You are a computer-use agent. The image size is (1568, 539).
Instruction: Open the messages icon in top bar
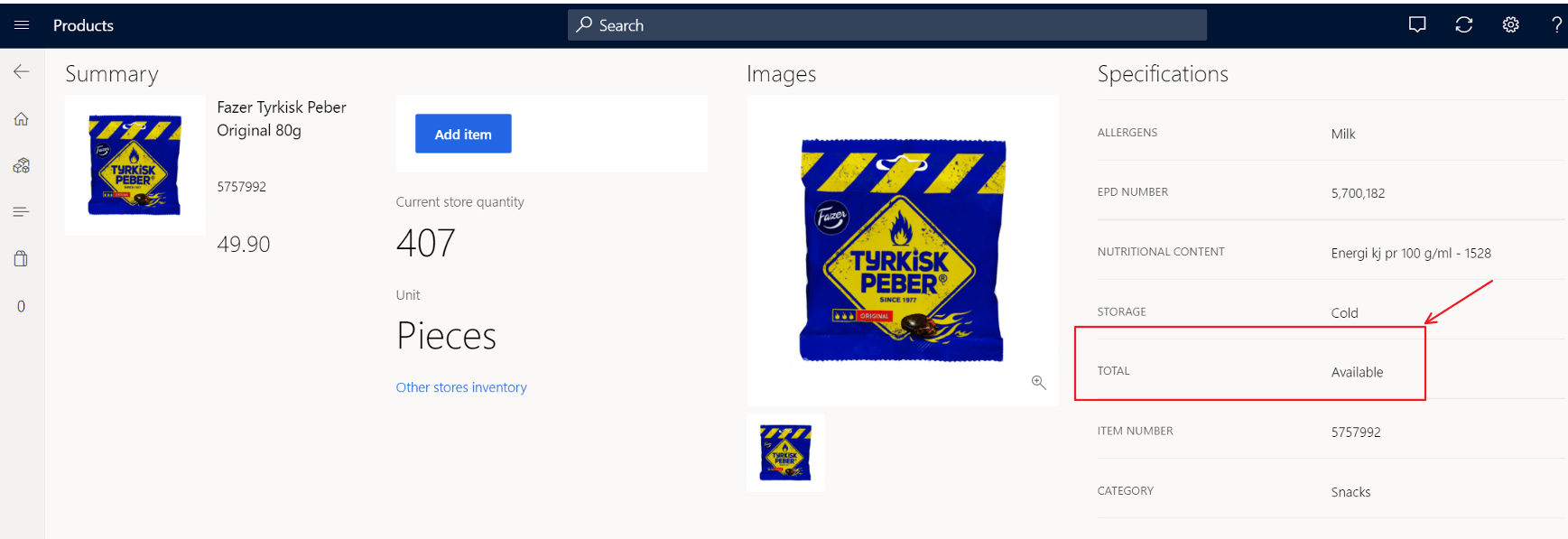[x=1417, y=25]
